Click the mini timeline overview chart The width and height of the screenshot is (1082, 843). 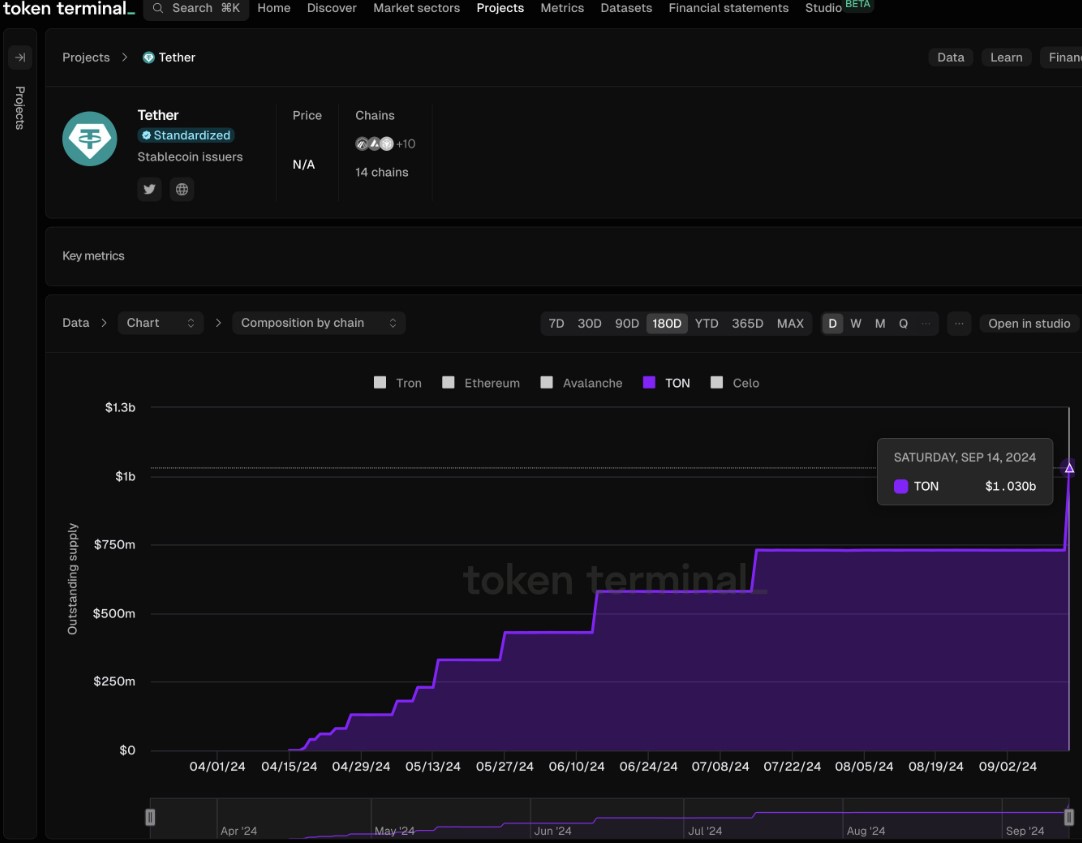coord(609,818)
